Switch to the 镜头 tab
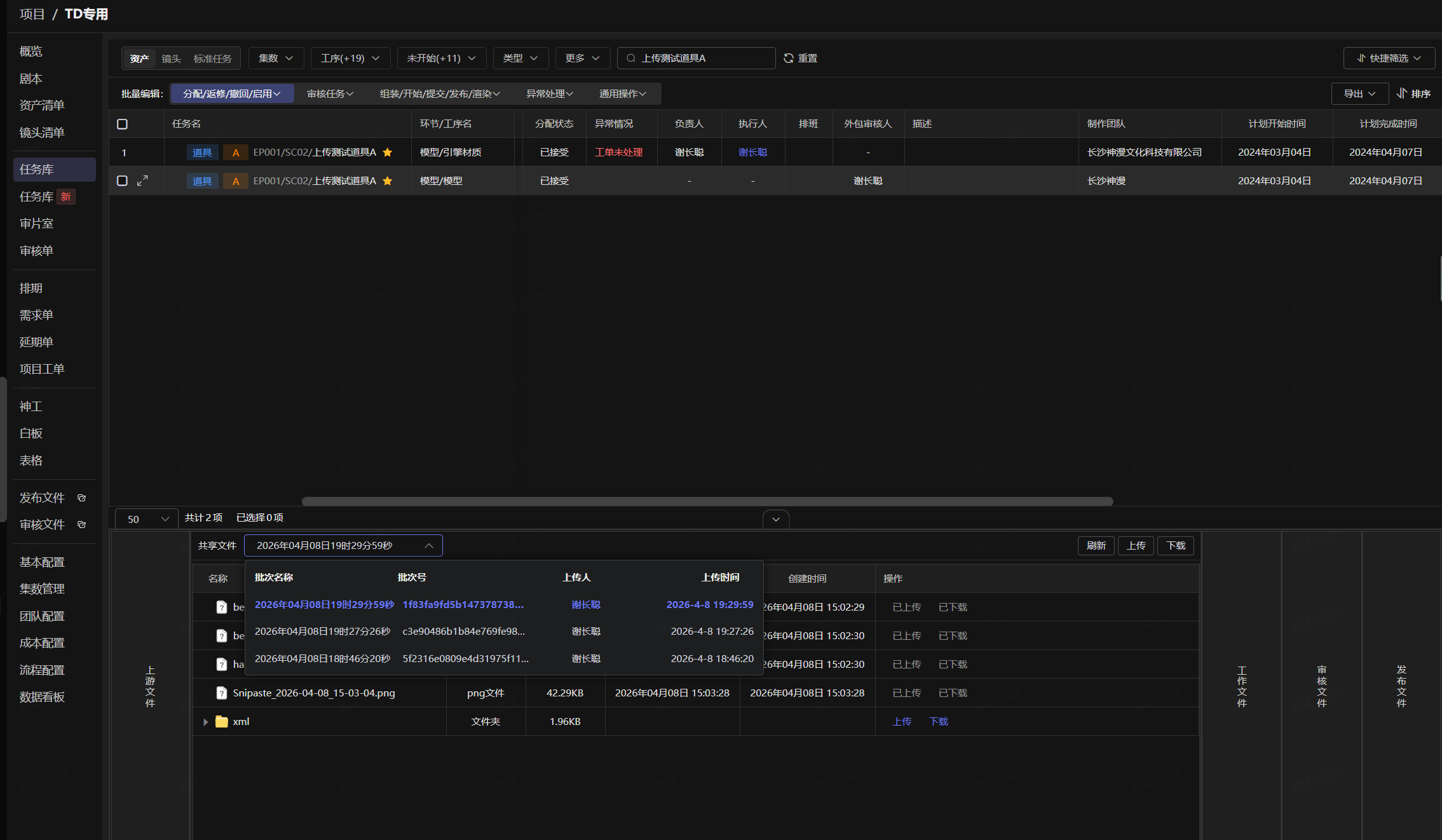The width and height of the screenshot is (1442, 840). (171, 58)
